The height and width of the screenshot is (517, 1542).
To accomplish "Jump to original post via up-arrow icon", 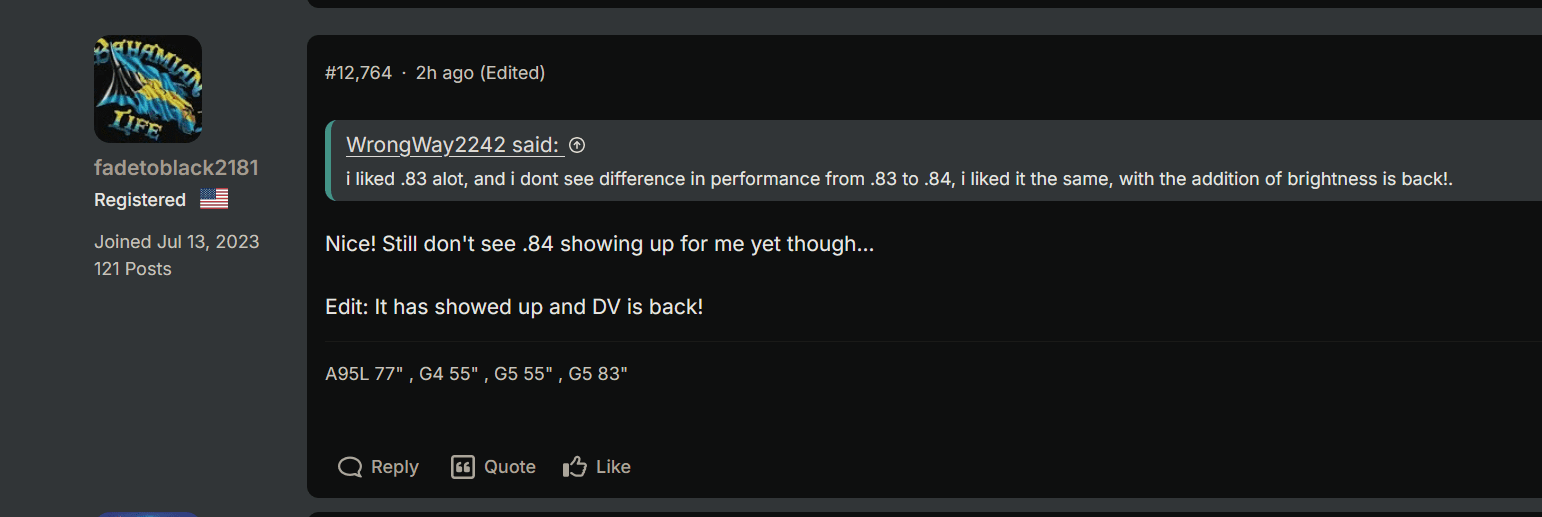I will 577,145.
